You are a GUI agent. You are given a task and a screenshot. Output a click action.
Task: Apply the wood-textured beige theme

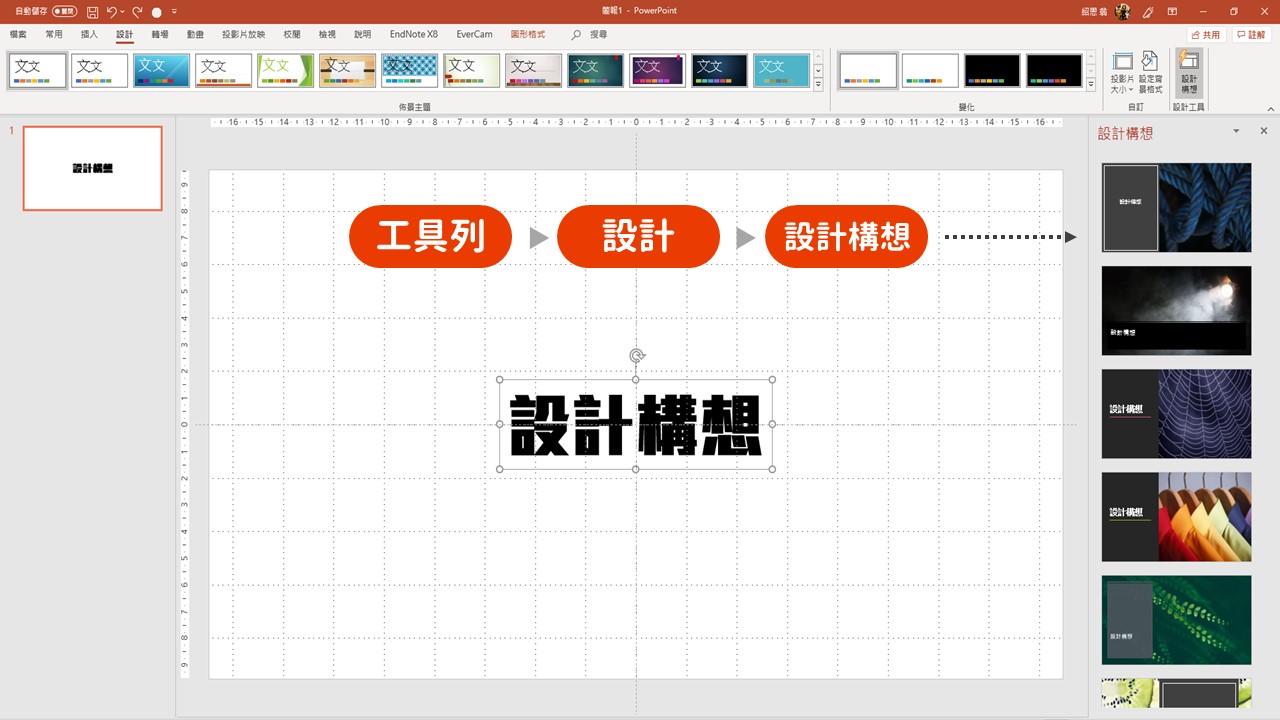(x=347, y=71)
